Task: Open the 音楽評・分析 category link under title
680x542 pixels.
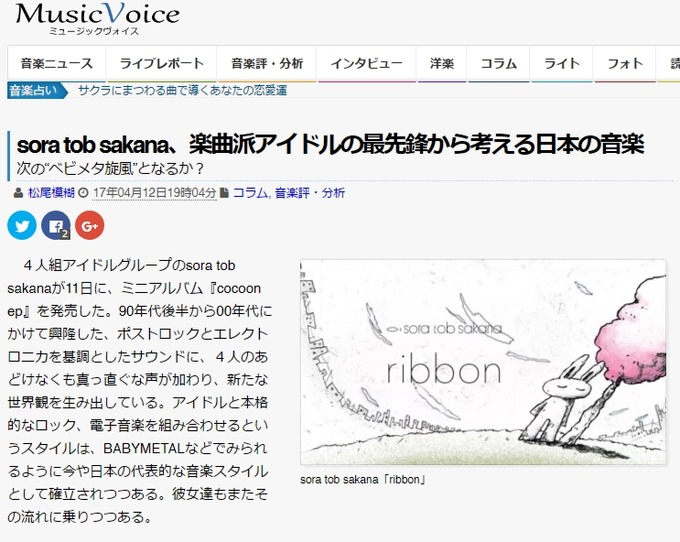Action: click(310, 193)
